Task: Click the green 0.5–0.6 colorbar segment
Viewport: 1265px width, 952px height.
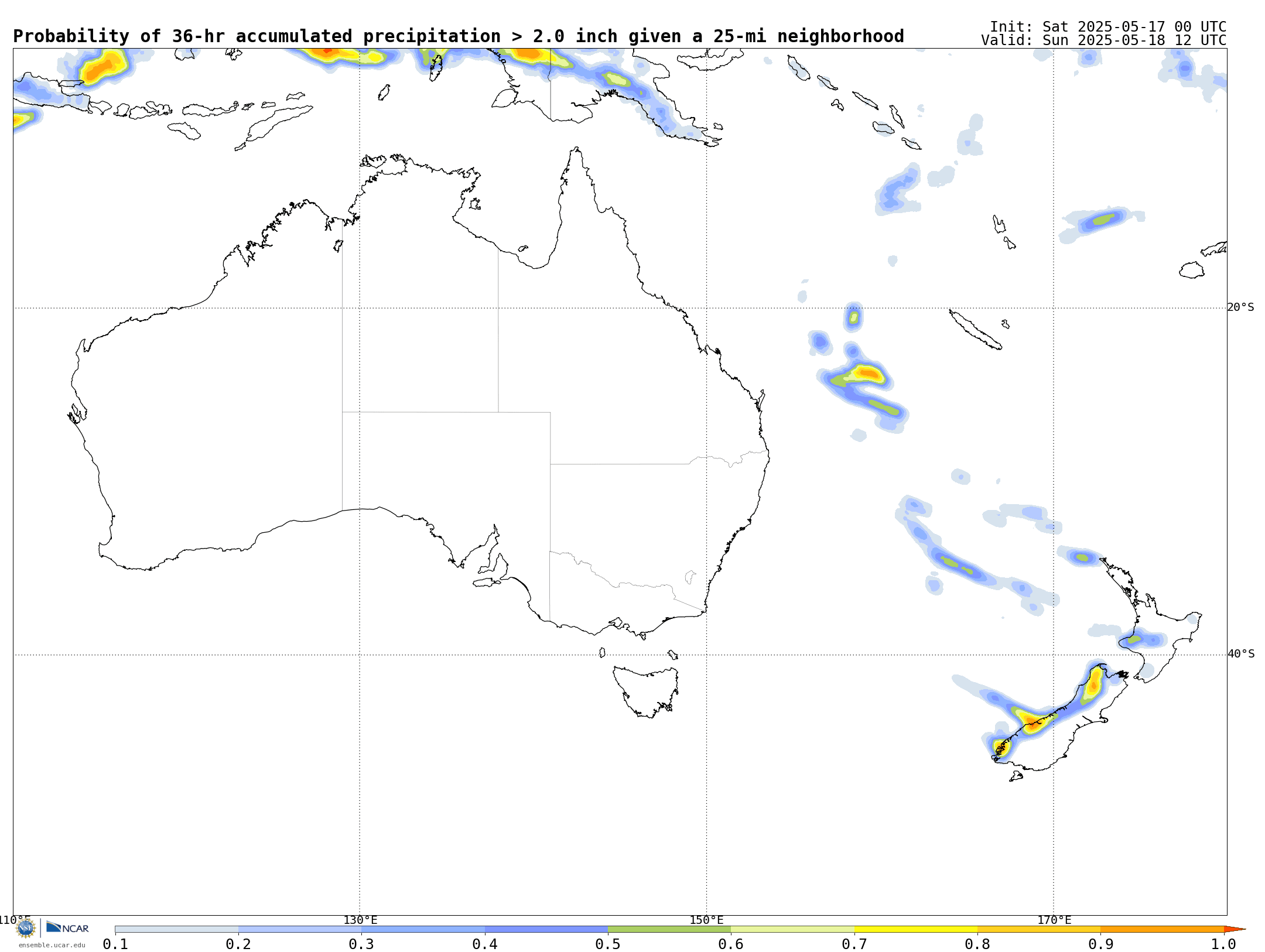Action: click(669, 929)
